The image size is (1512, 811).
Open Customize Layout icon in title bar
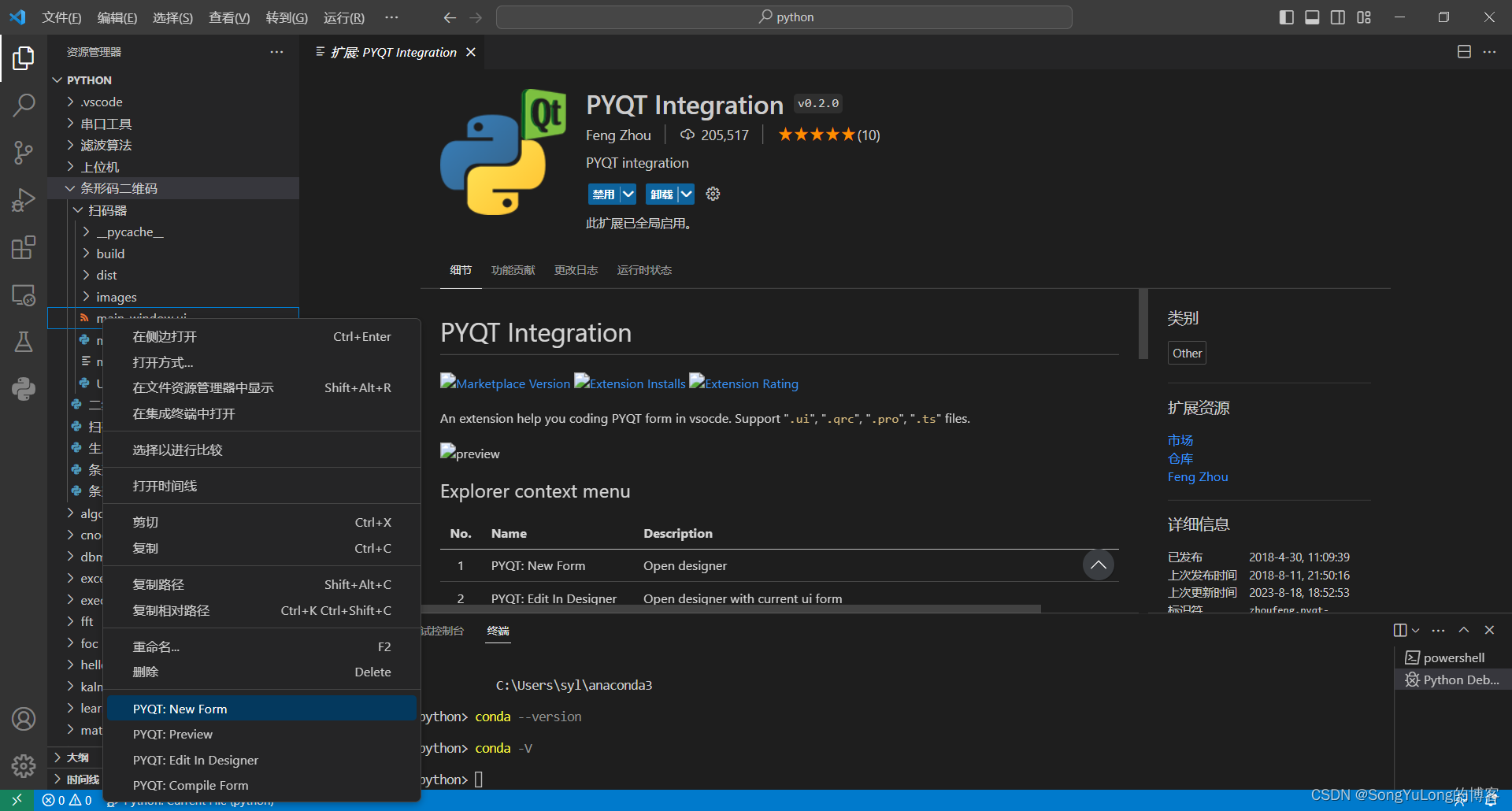pyautogui.click(x=1364, y=17)
